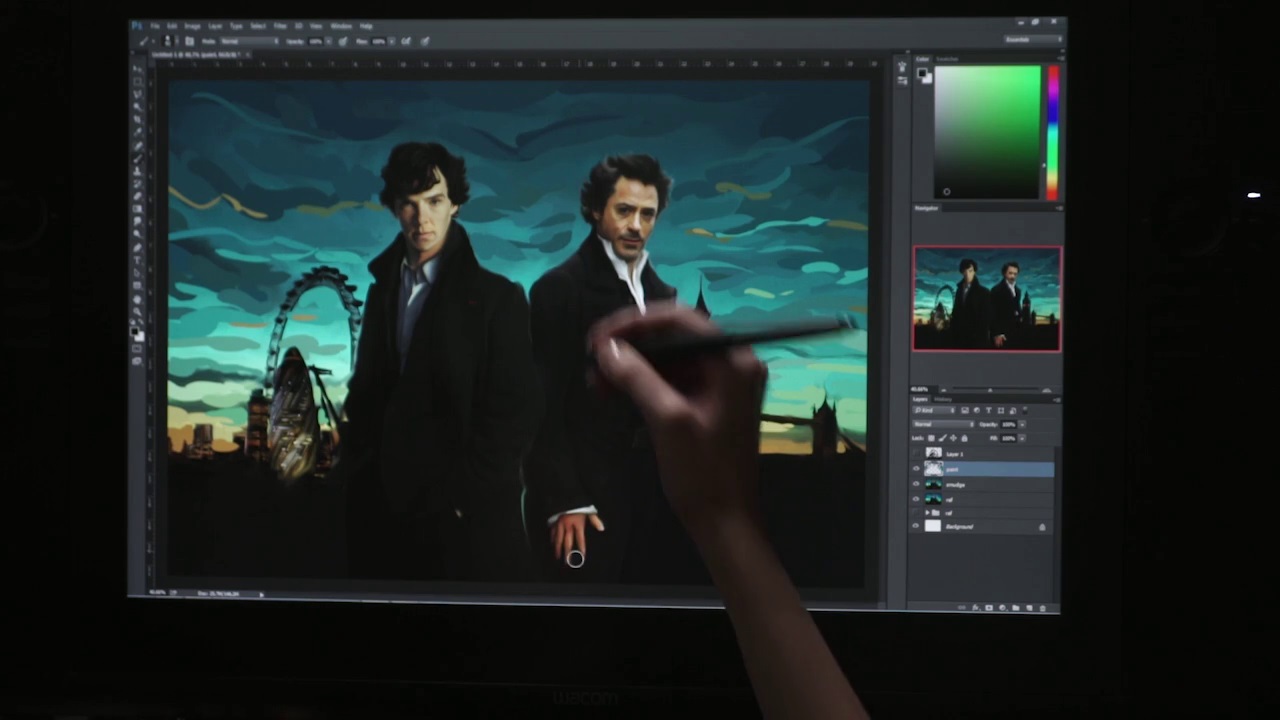This screenshot has height=720, width=1280.
Task: Open the Window menu
Action: (341, 26)
